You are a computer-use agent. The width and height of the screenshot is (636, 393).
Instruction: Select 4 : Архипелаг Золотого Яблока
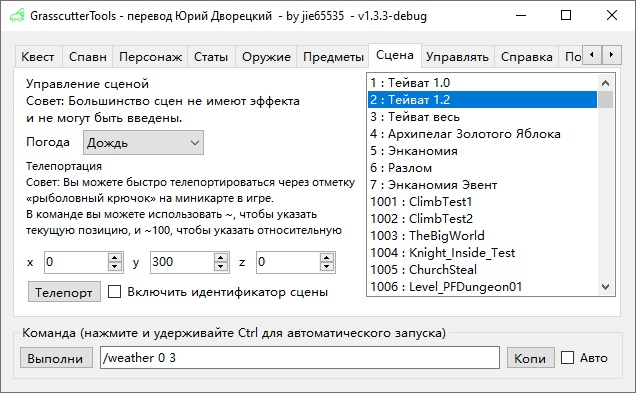coord(482,134)
